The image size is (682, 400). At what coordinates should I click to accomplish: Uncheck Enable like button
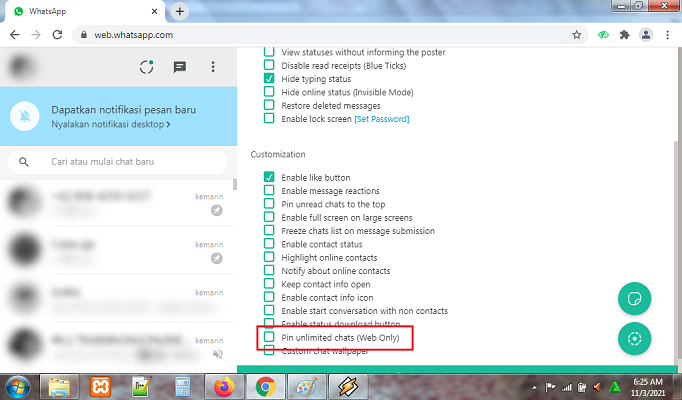(x=269, y=177)
